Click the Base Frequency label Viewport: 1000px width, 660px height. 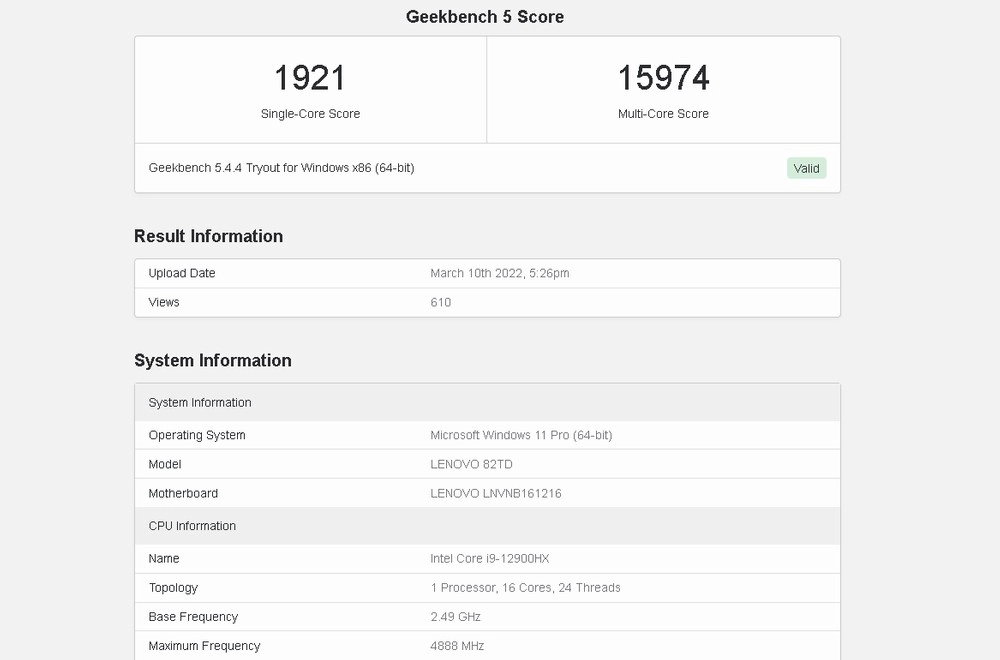click(x=193, y=617)
